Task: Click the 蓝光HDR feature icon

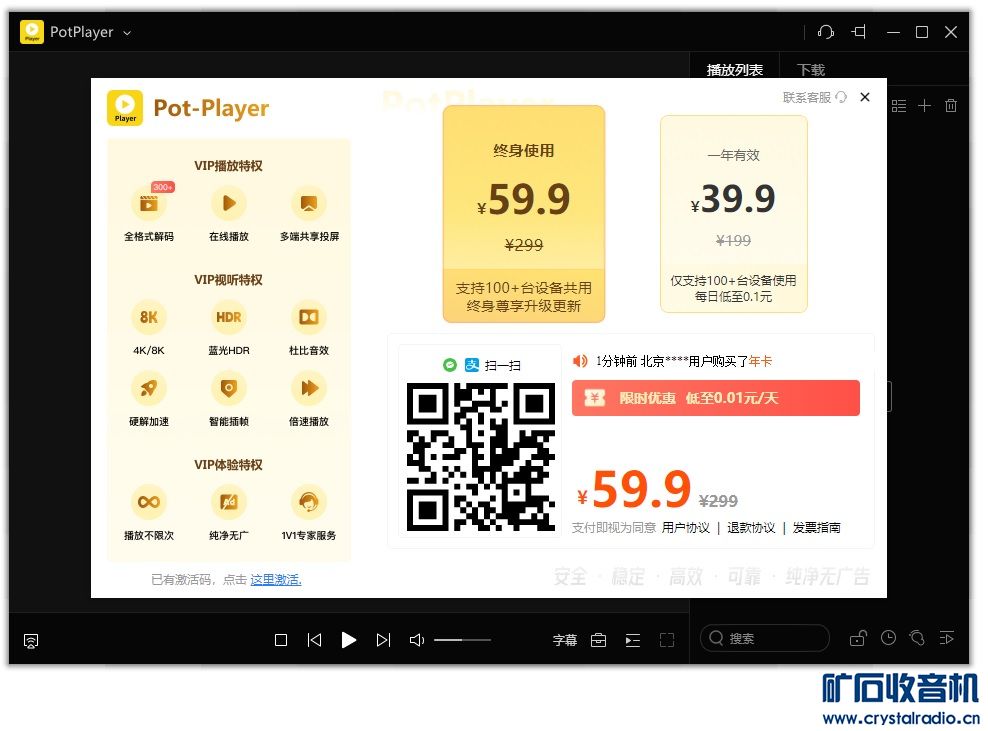Action: click(x=229, y=317)
